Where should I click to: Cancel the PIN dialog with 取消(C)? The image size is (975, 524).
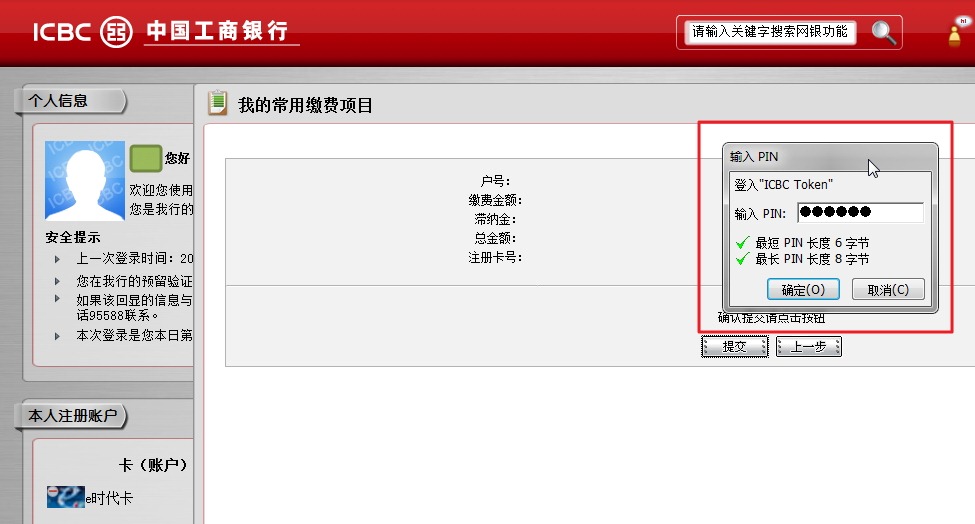[888, 290]
